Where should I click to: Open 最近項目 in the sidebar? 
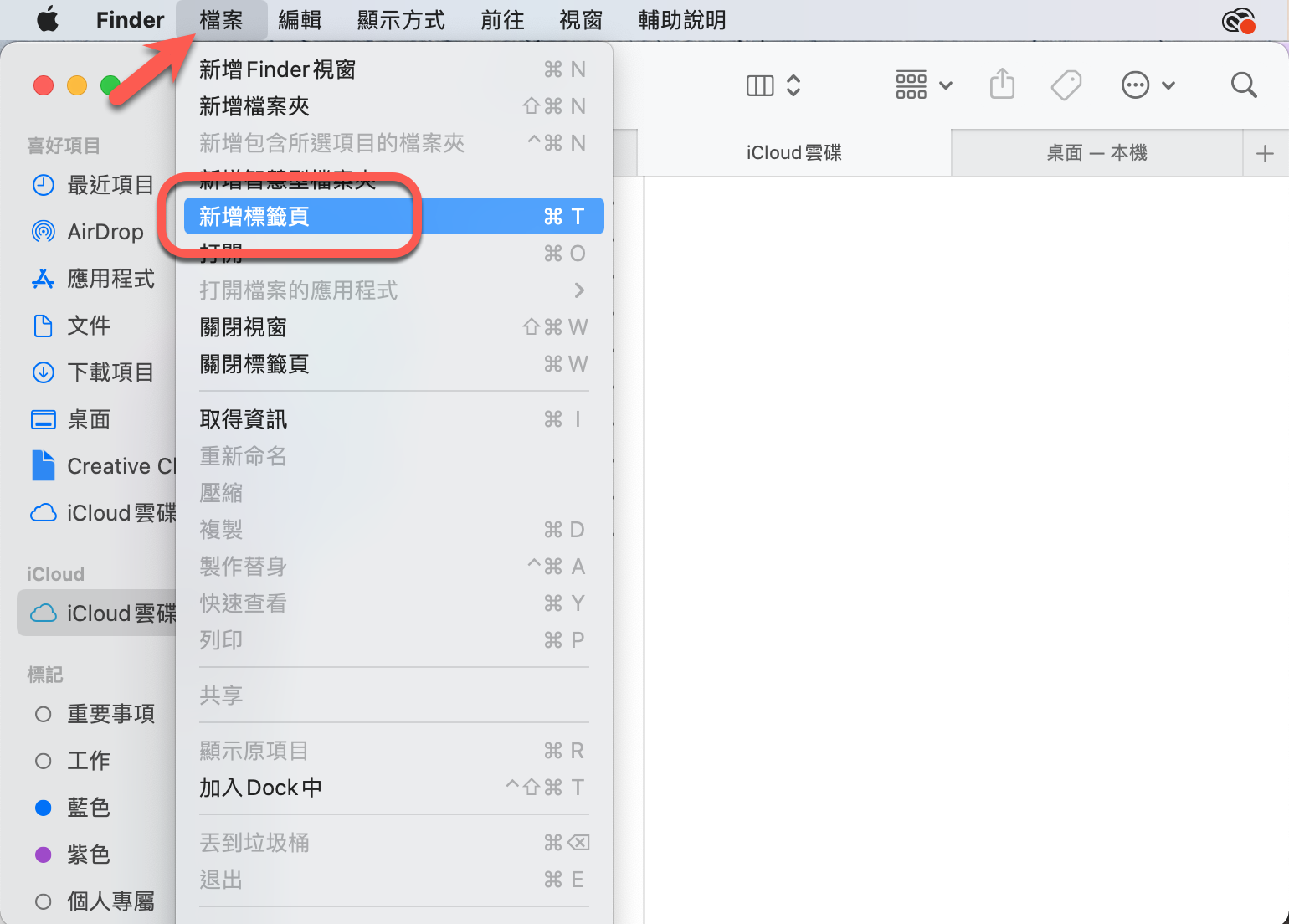pos(110,185)
